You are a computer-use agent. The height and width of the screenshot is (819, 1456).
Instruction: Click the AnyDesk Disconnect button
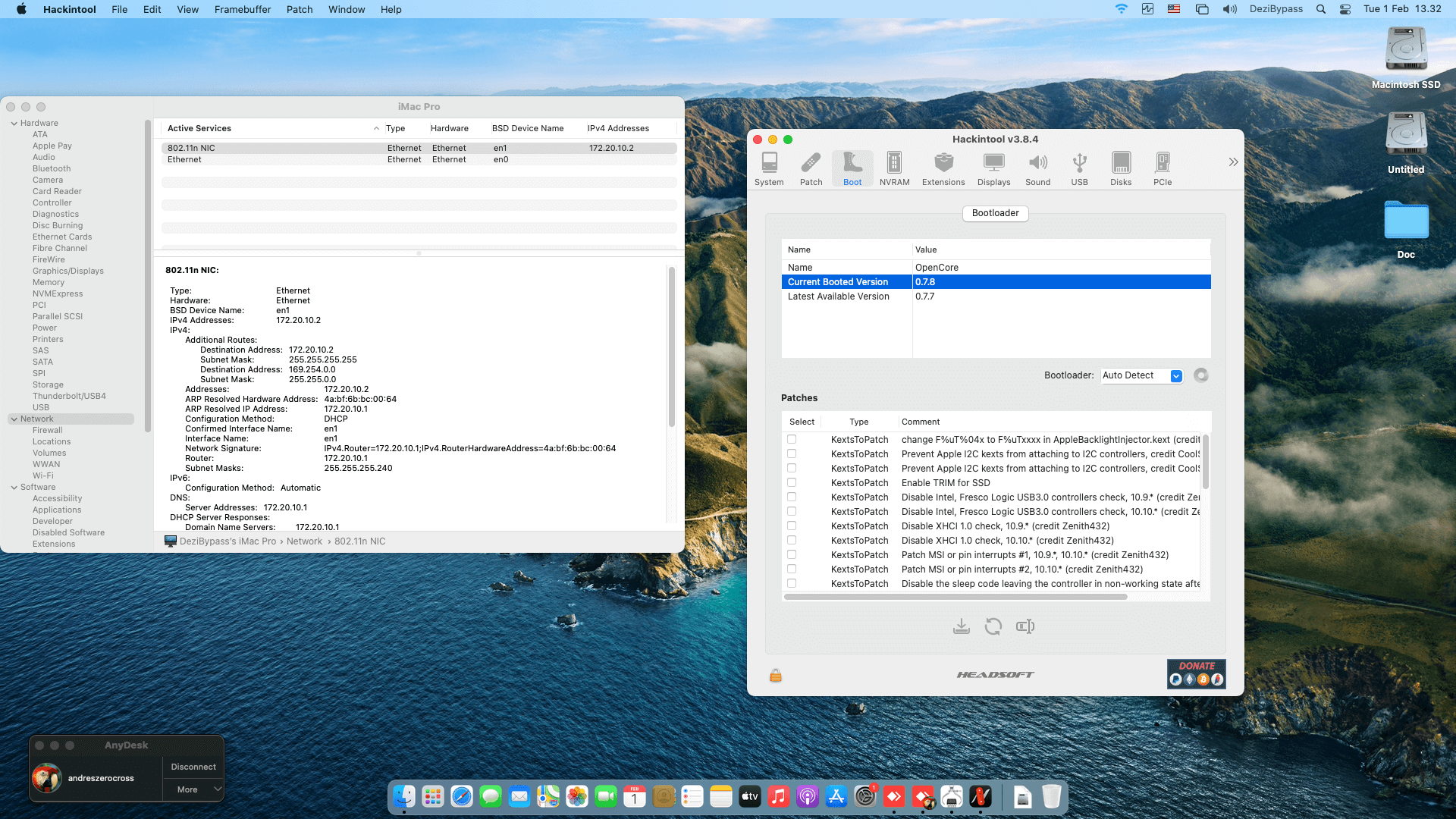point(193,767)
